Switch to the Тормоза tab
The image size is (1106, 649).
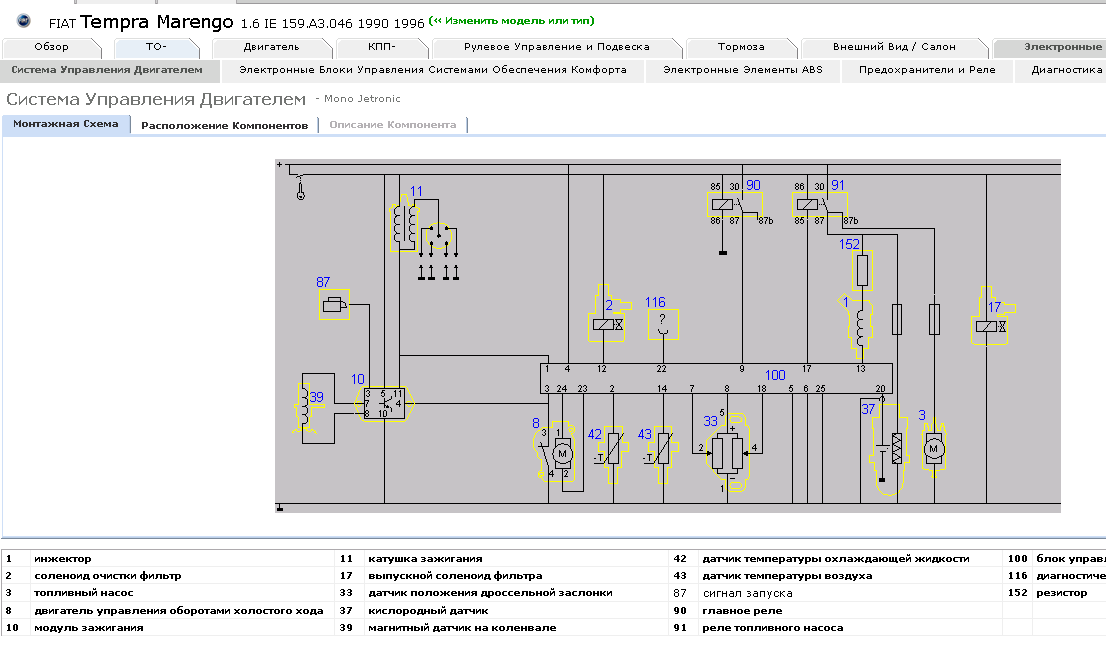click(x=741, y=47)
